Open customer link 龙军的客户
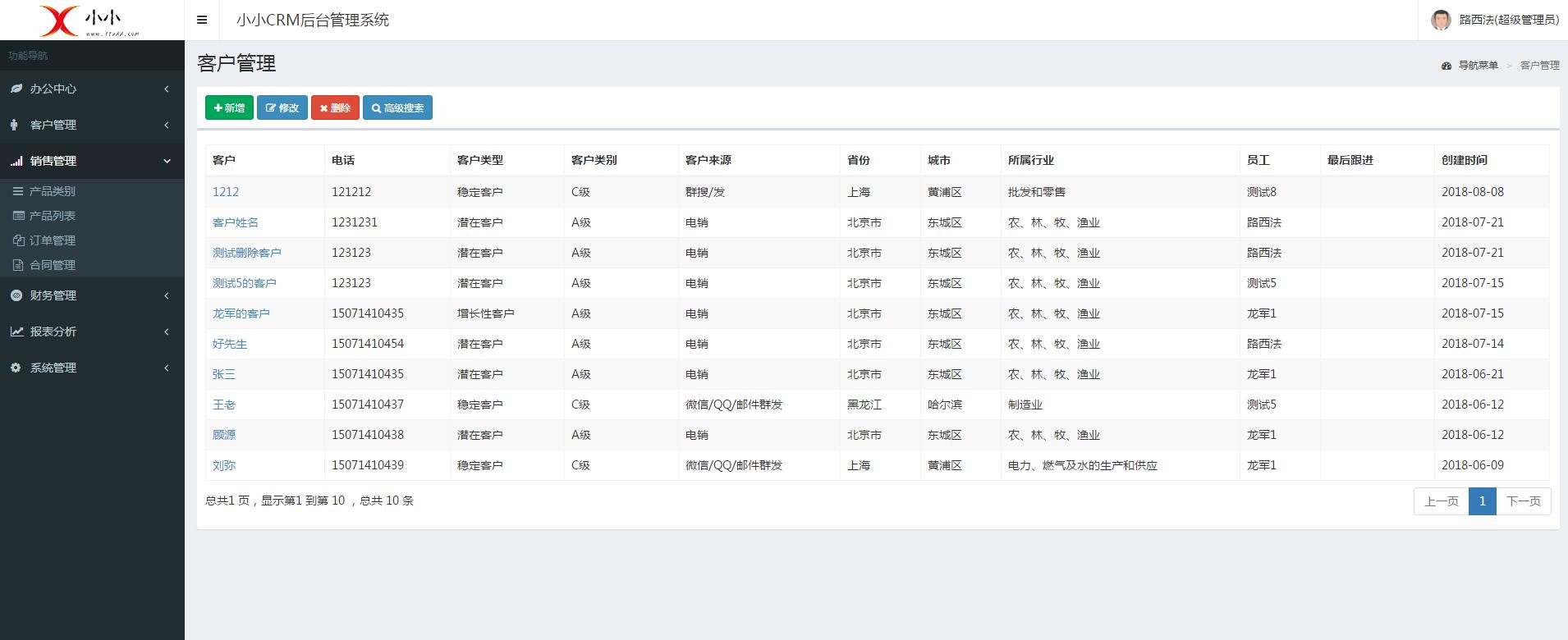This screenshot has width=1568, height=640. pyautogui.click(x=241, y=313)
